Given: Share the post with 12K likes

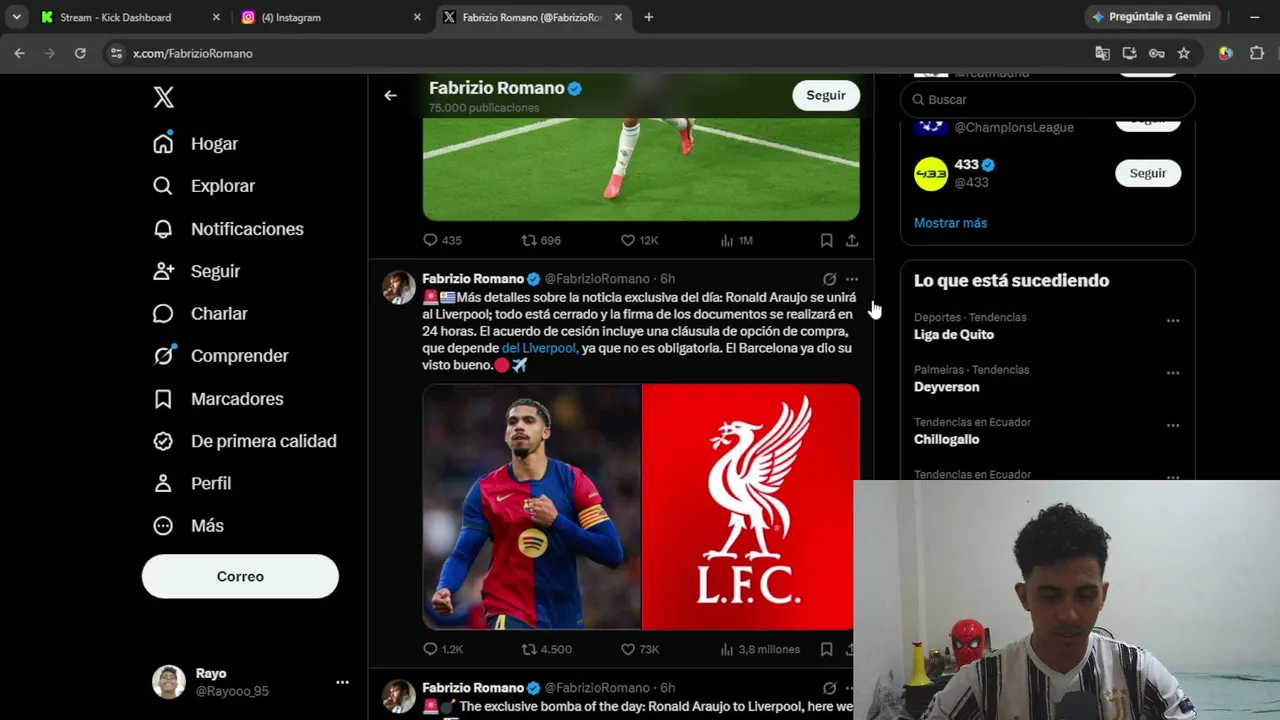Looking at the screenshot, I should (x=852, y=240).
